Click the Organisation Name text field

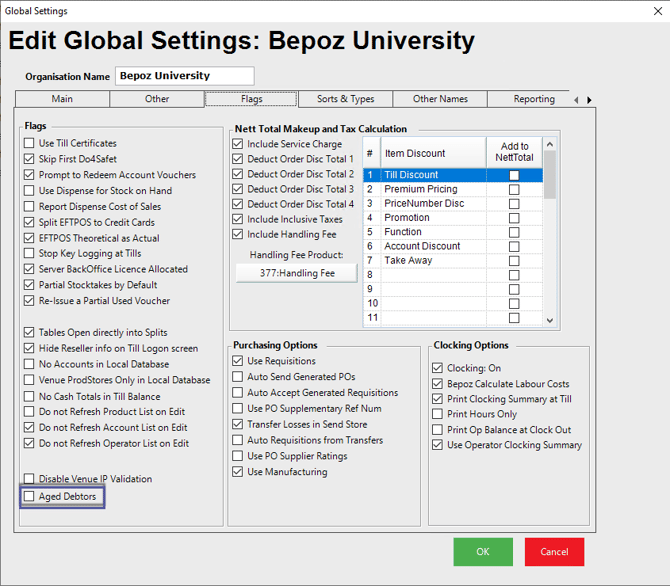184,76
